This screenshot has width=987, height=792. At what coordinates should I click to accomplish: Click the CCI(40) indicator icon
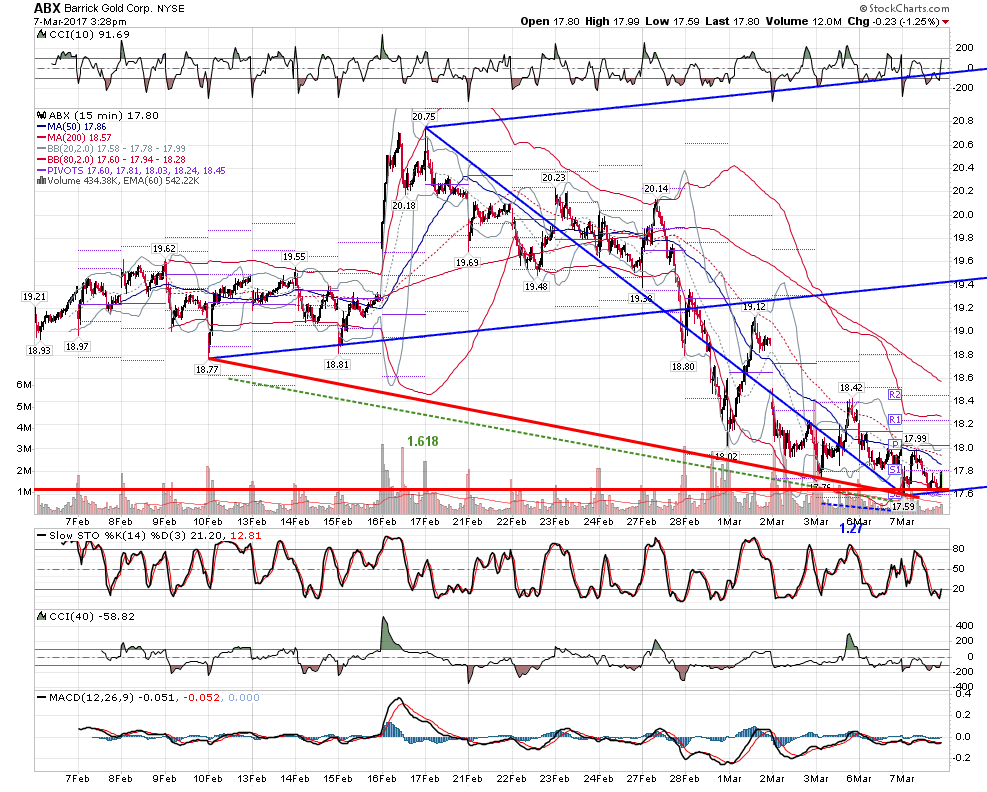click(x=42, y=616)
